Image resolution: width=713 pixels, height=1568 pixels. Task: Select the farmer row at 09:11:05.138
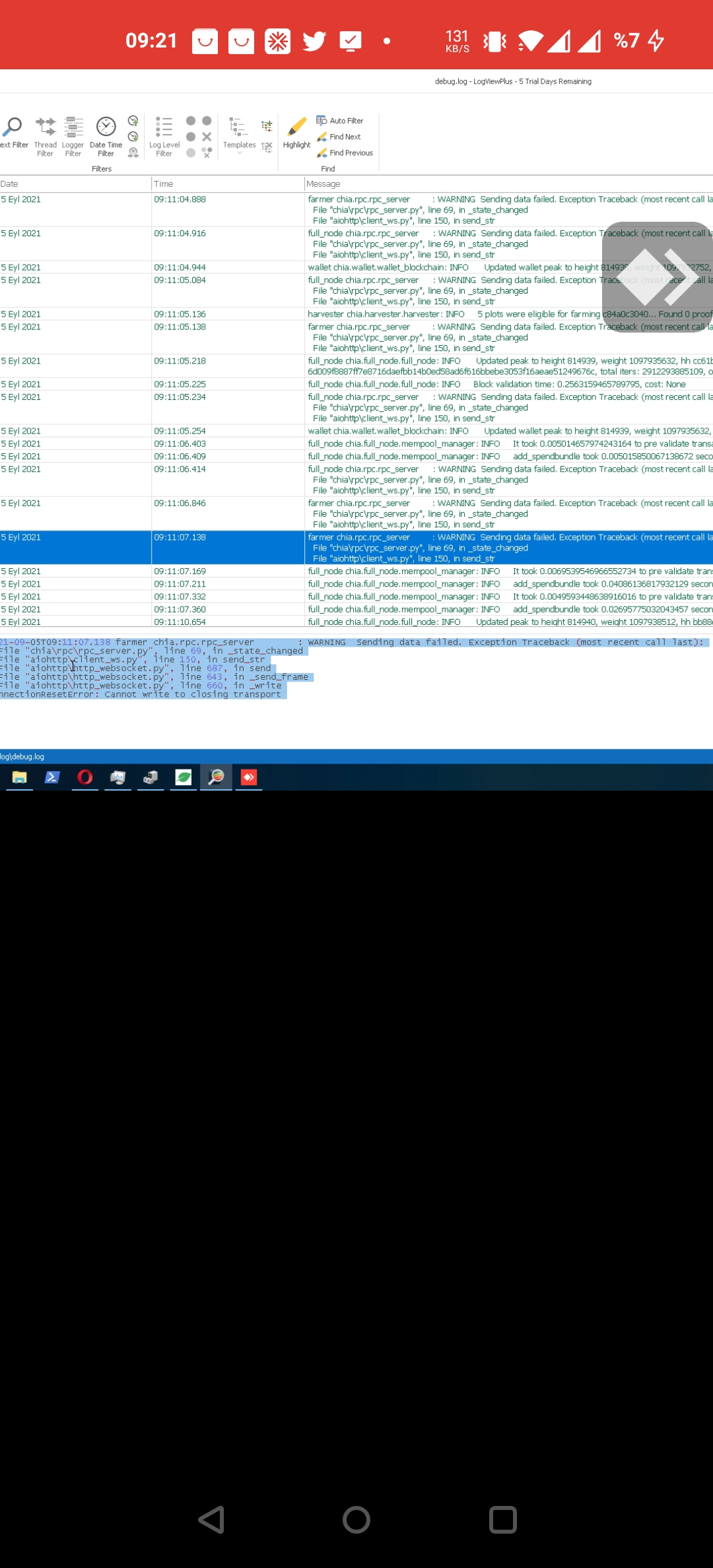[x=356, y=337]
